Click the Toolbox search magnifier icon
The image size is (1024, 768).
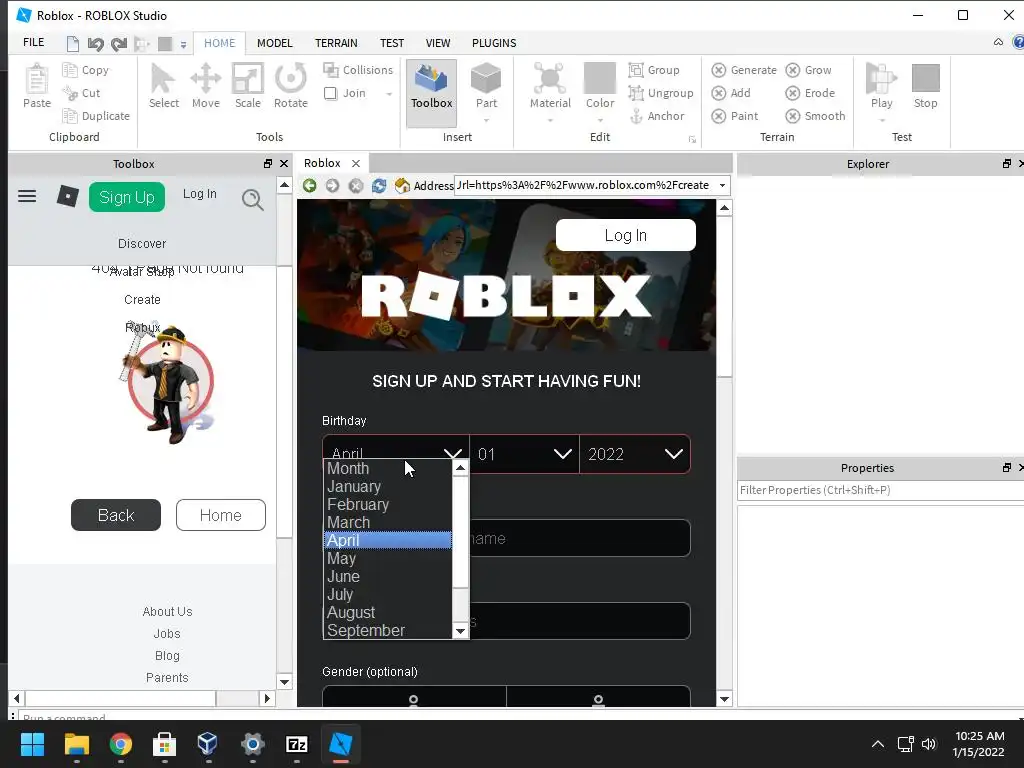click(x=253, y=199)
